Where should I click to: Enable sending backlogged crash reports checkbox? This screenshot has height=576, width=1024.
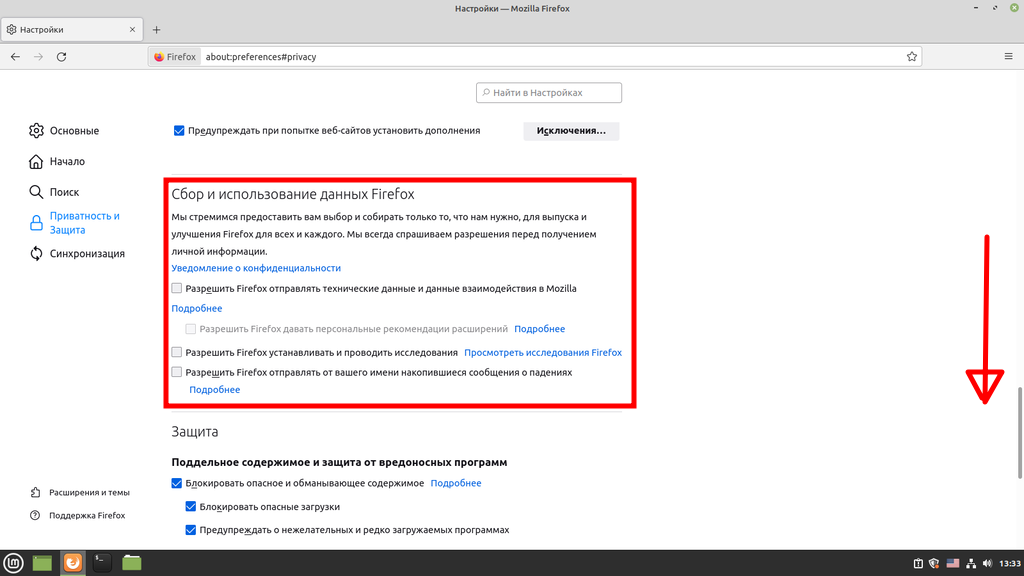point(177,372)
